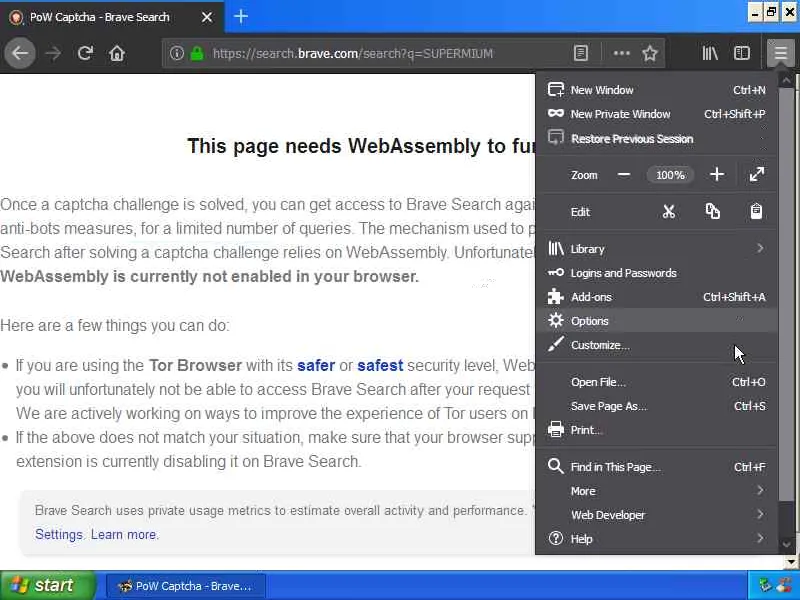Viewport: 800px width, 600px height.
Task: Click PoW Captcha taskbar button
Action: tap(186, 586)
